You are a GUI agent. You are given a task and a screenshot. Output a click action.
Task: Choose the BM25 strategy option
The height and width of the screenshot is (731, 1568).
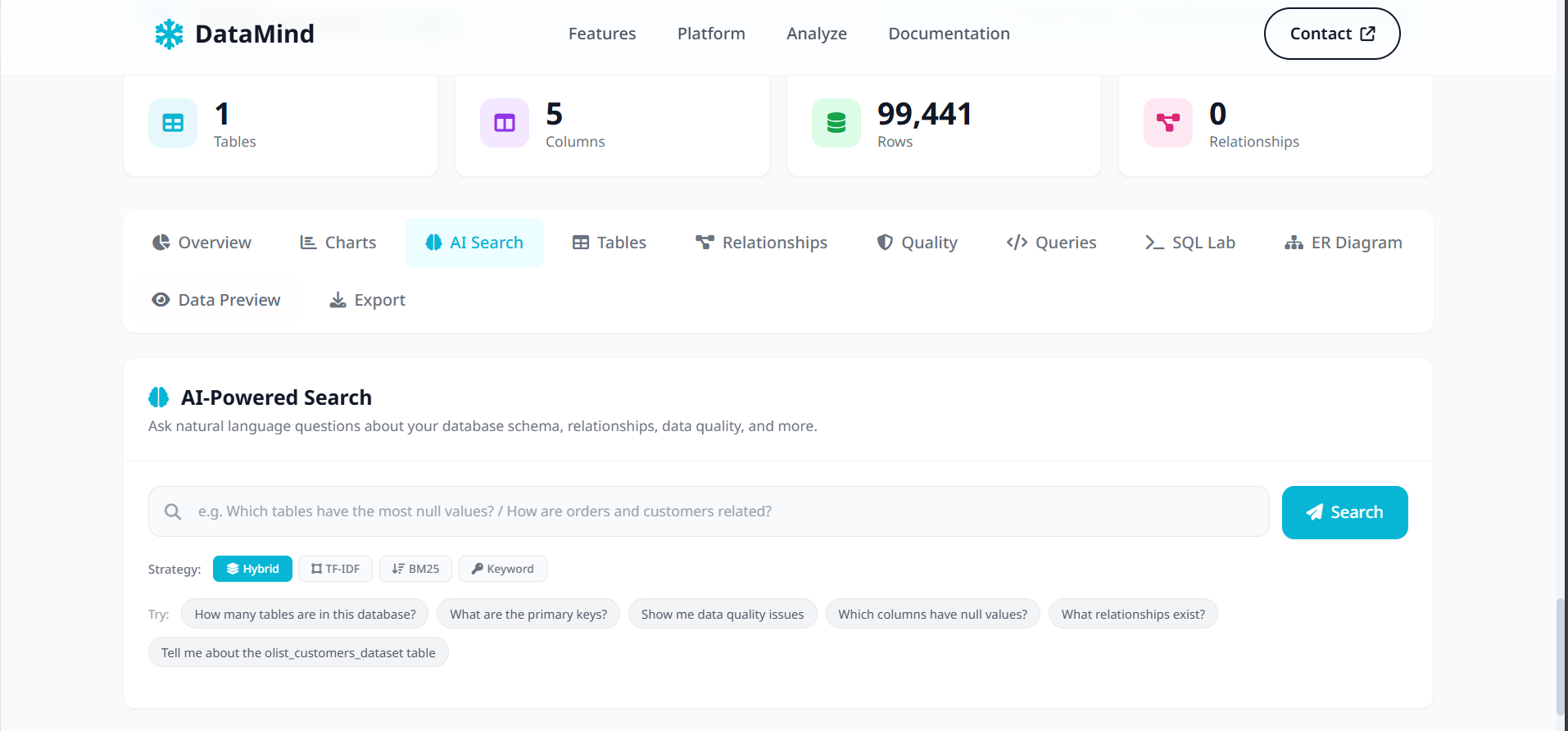[x=415, y=569]
